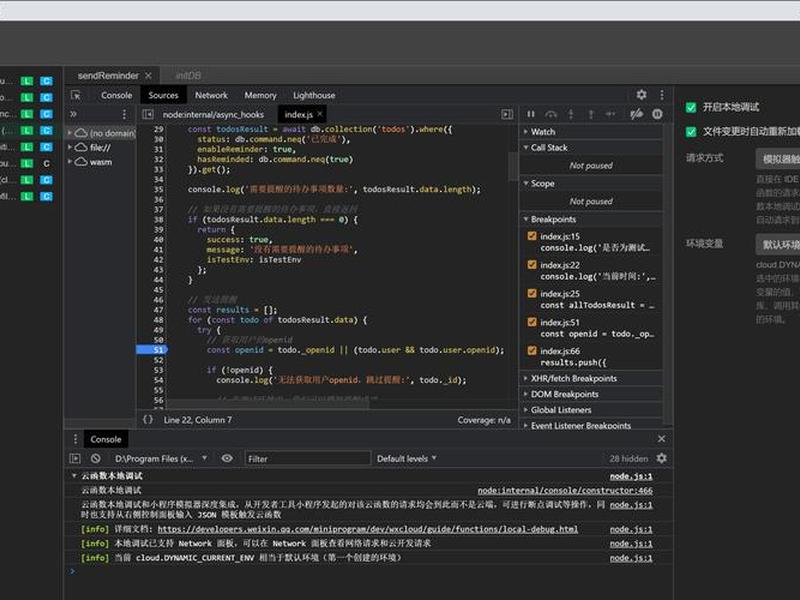The image size is (800, 600).
Task: Click the line 51 breakpoint marker in gutter
Action: (x=152, y=350)
